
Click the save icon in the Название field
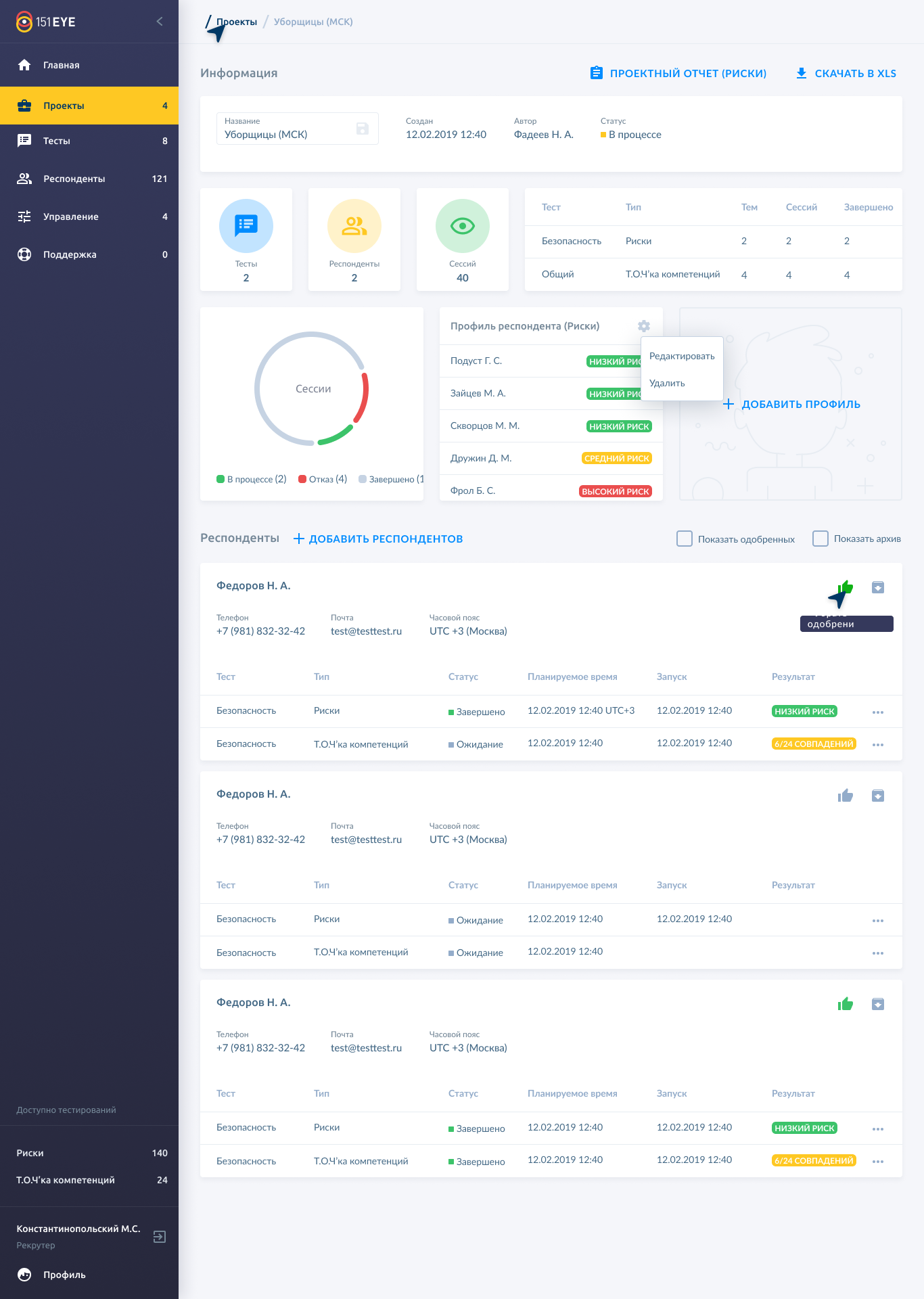click(363, 129)
